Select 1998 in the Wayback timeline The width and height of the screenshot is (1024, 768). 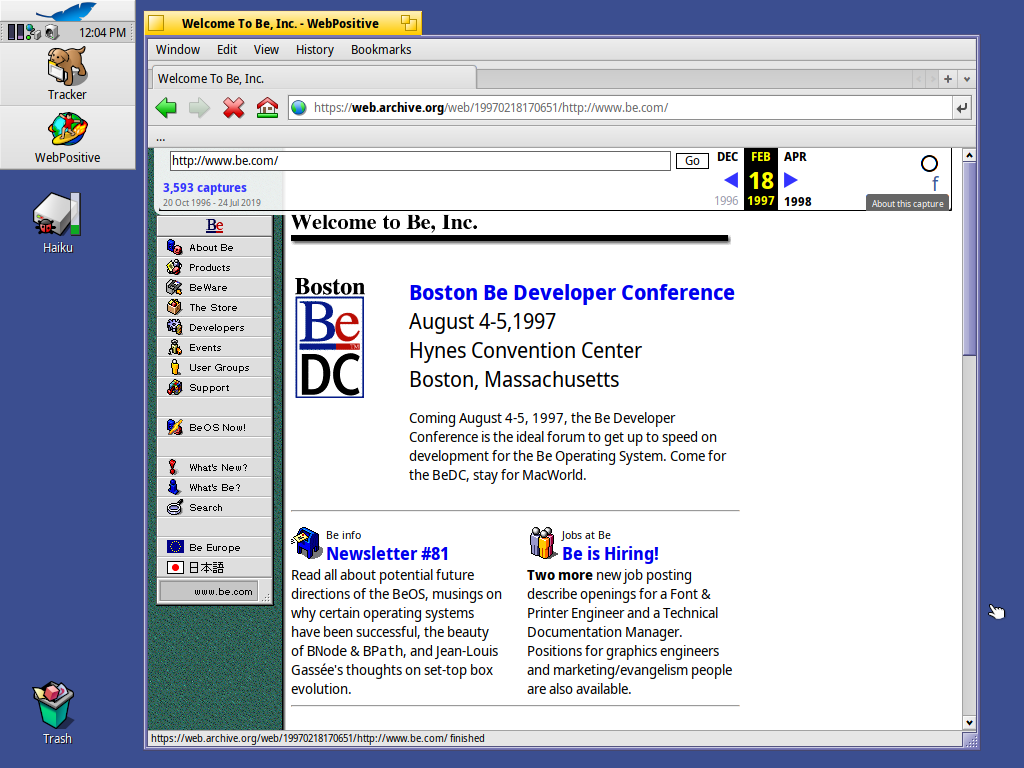coord(797,202)
